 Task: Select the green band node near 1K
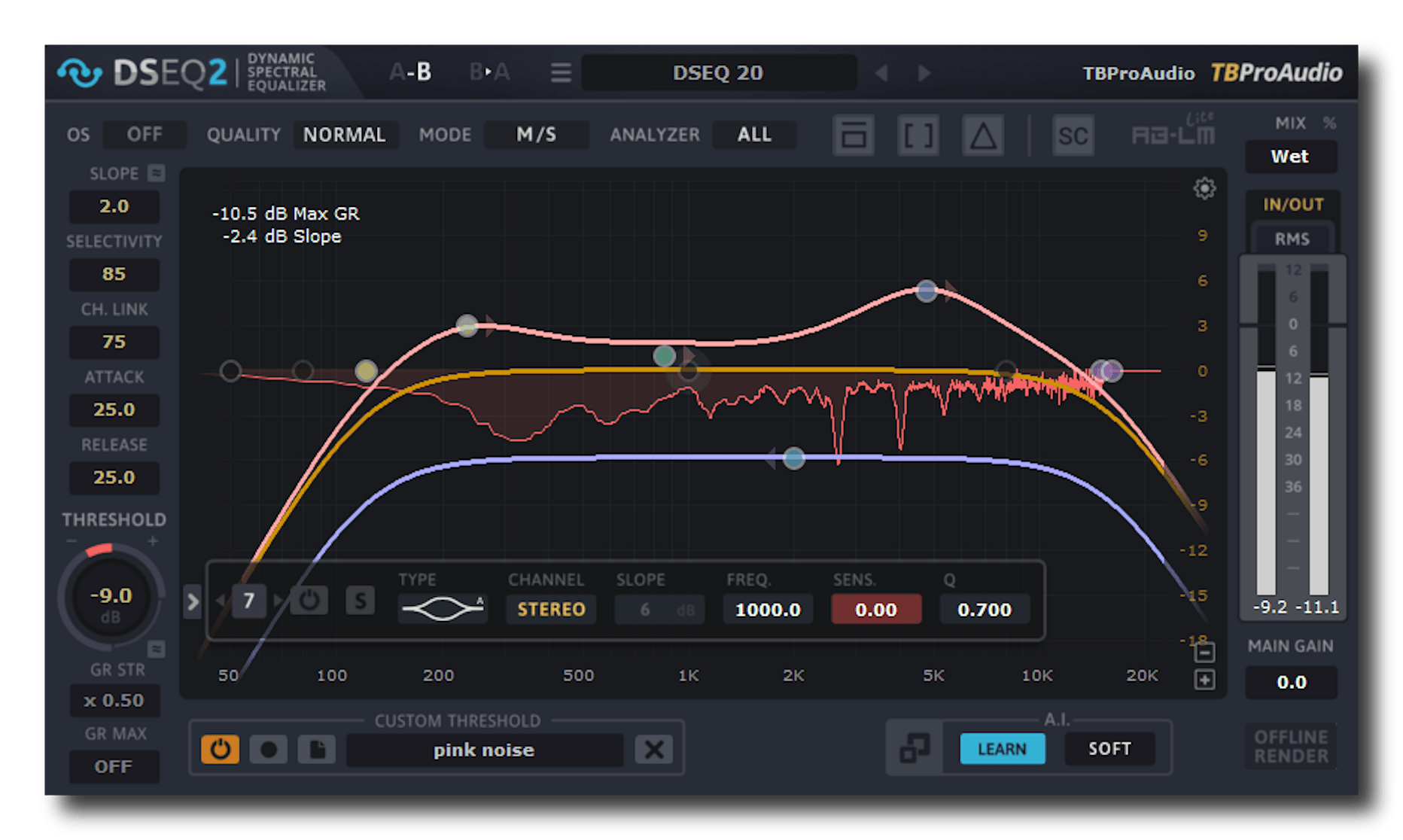pos(664,355)
